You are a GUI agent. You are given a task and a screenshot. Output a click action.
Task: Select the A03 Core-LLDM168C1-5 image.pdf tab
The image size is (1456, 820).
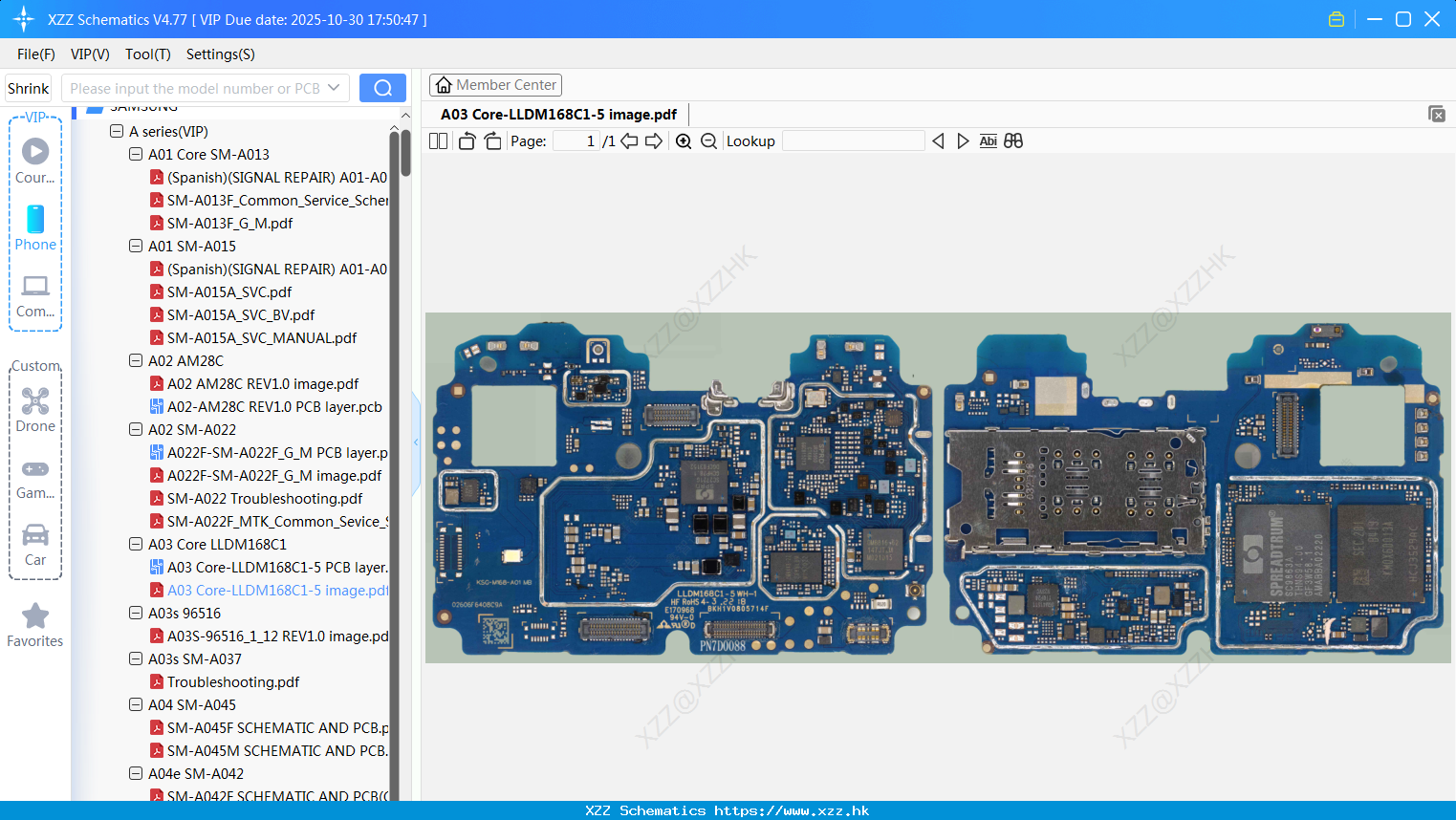(x=558, y=114)
